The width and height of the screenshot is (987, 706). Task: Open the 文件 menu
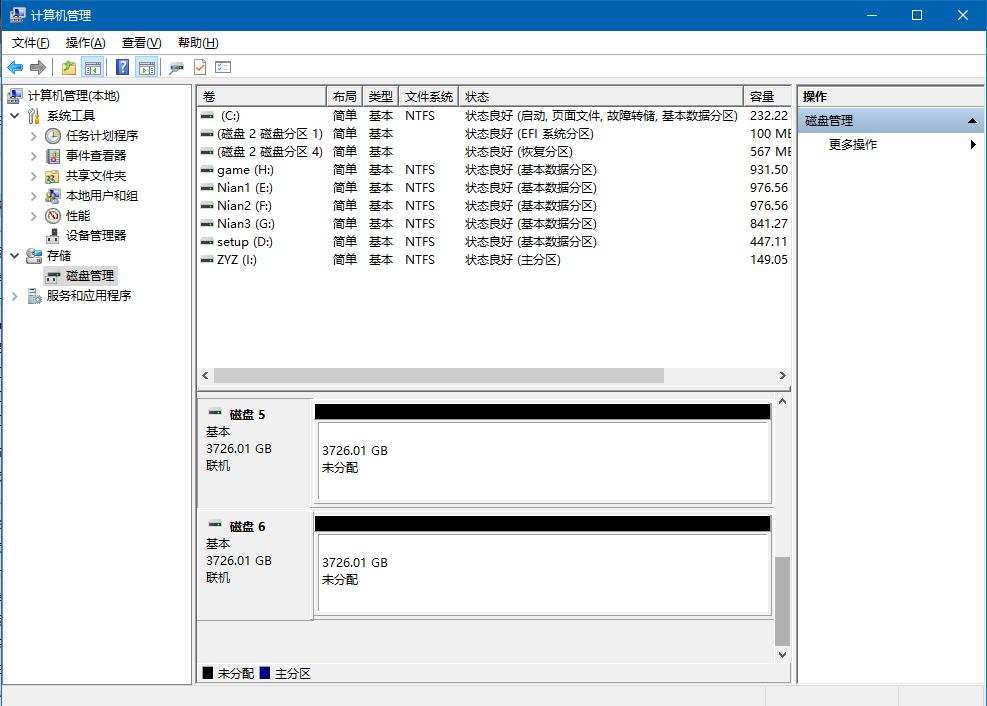(x=29, y=43)
